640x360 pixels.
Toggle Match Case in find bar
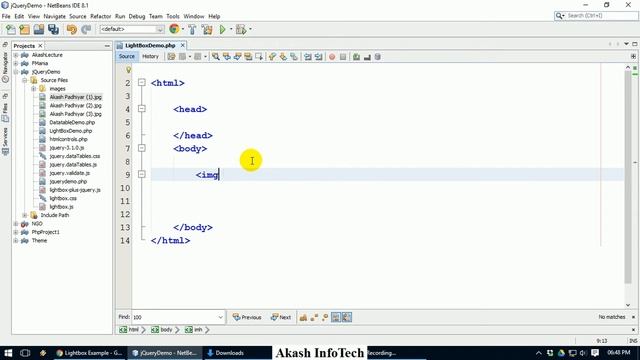click(x=303, y=317)
